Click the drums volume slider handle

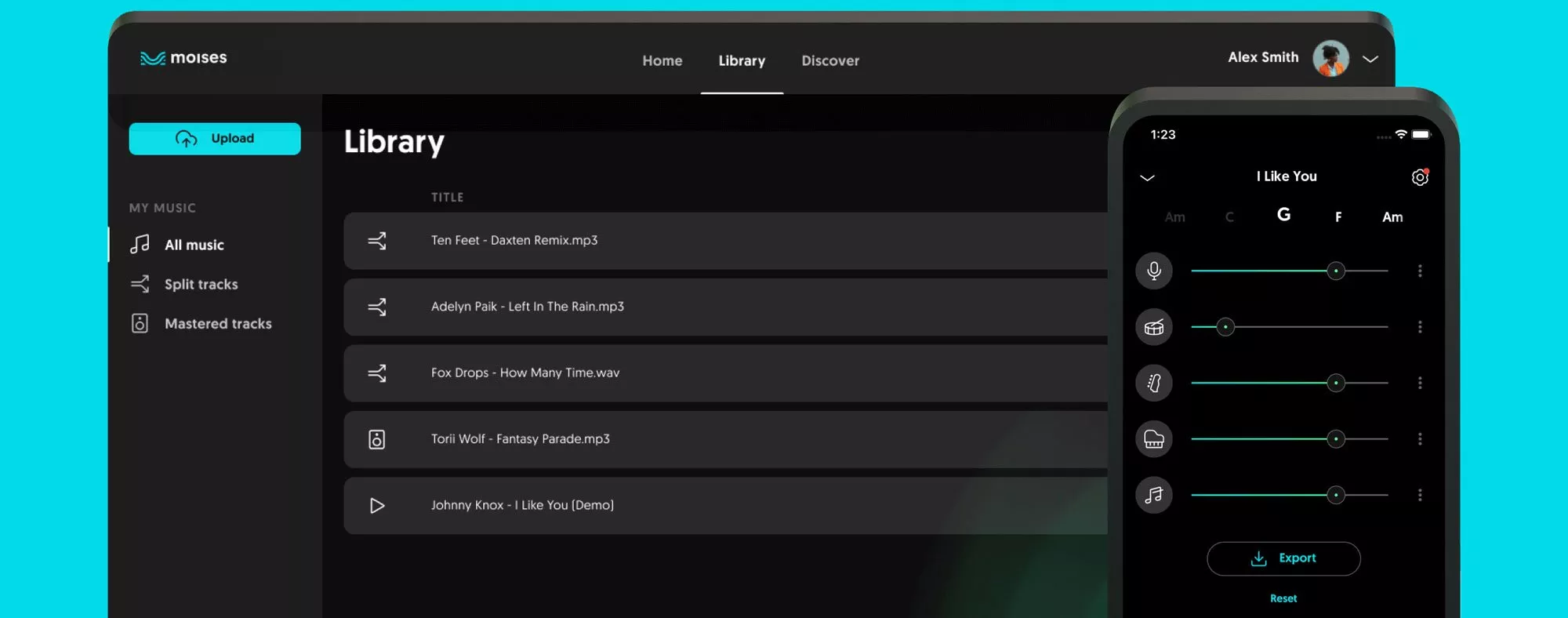[1225, 327]
